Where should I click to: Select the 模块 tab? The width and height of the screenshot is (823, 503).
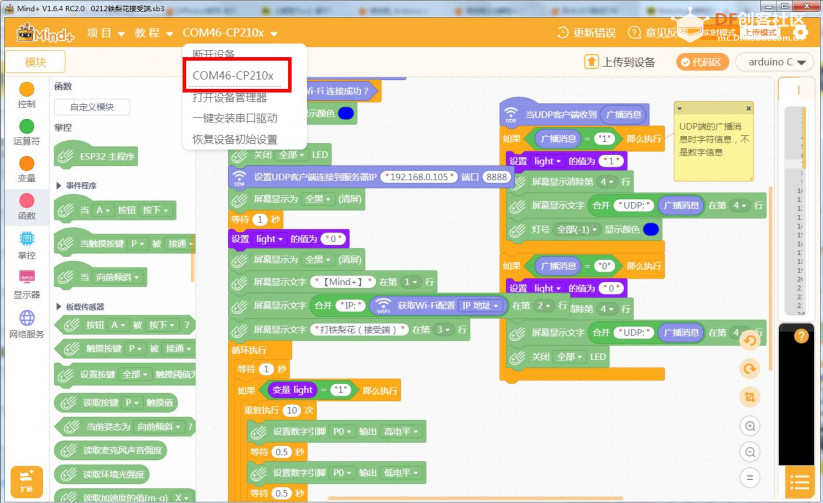36,62
